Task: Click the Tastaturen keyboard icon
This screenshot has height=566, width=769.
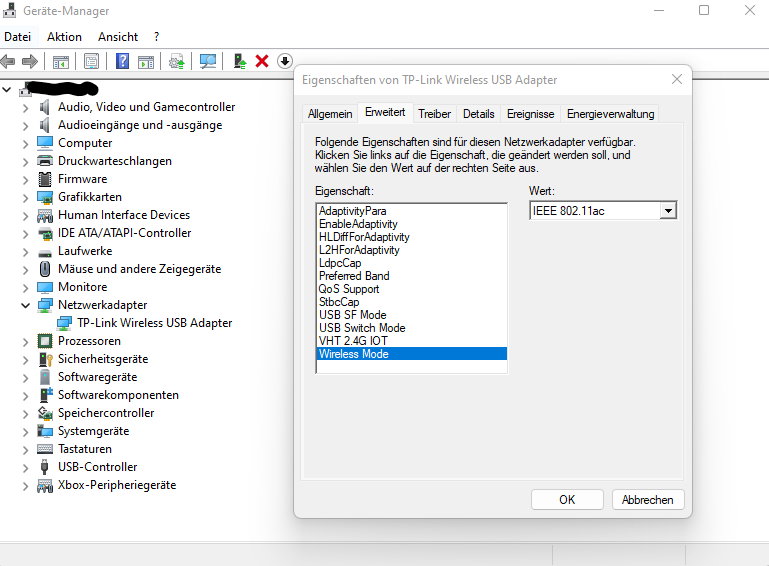Action: tap(45, 449)
